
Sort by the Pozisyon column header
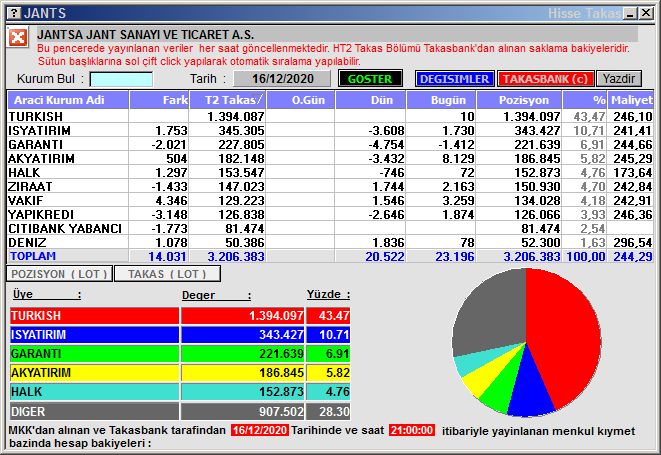519,100
